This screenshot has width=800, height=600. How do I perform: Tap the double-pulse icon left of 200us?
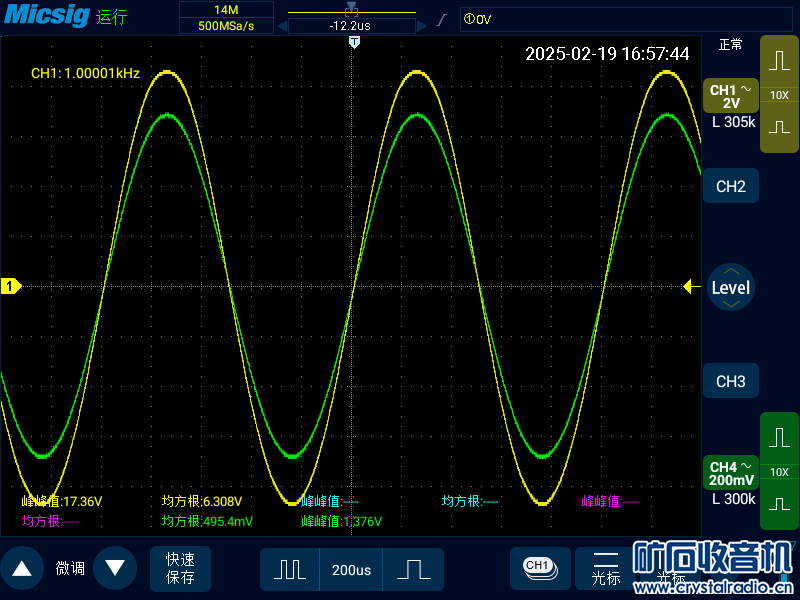pos(290,570)
